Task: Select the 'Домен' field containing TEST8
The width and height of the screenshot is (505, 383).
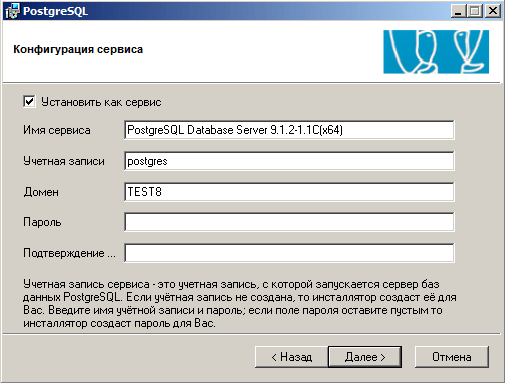Action: tap(289, 192)
